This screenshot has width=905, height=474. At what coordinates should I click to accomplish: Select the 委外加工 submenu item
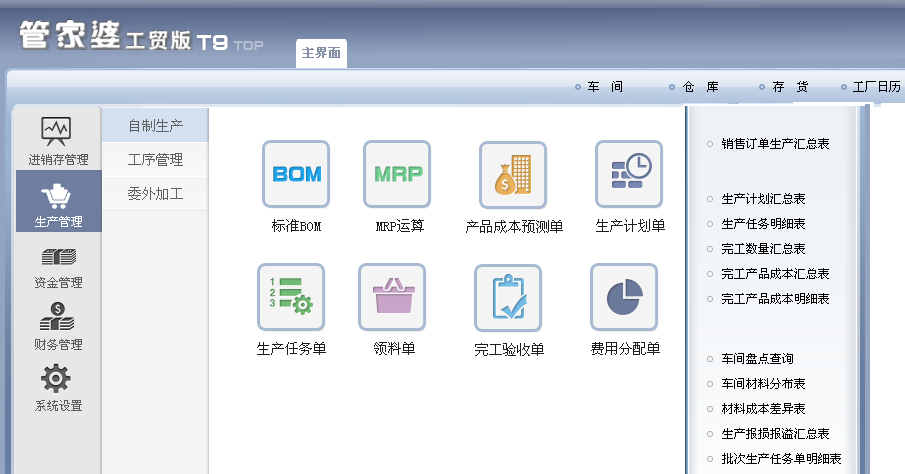click(x=155, y=193)
